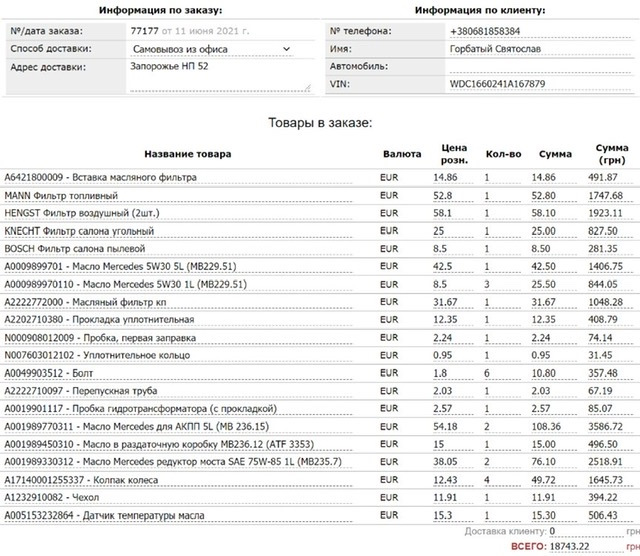
Task: Click the empty 'Автомобиль' field
Action: (540, 67)
